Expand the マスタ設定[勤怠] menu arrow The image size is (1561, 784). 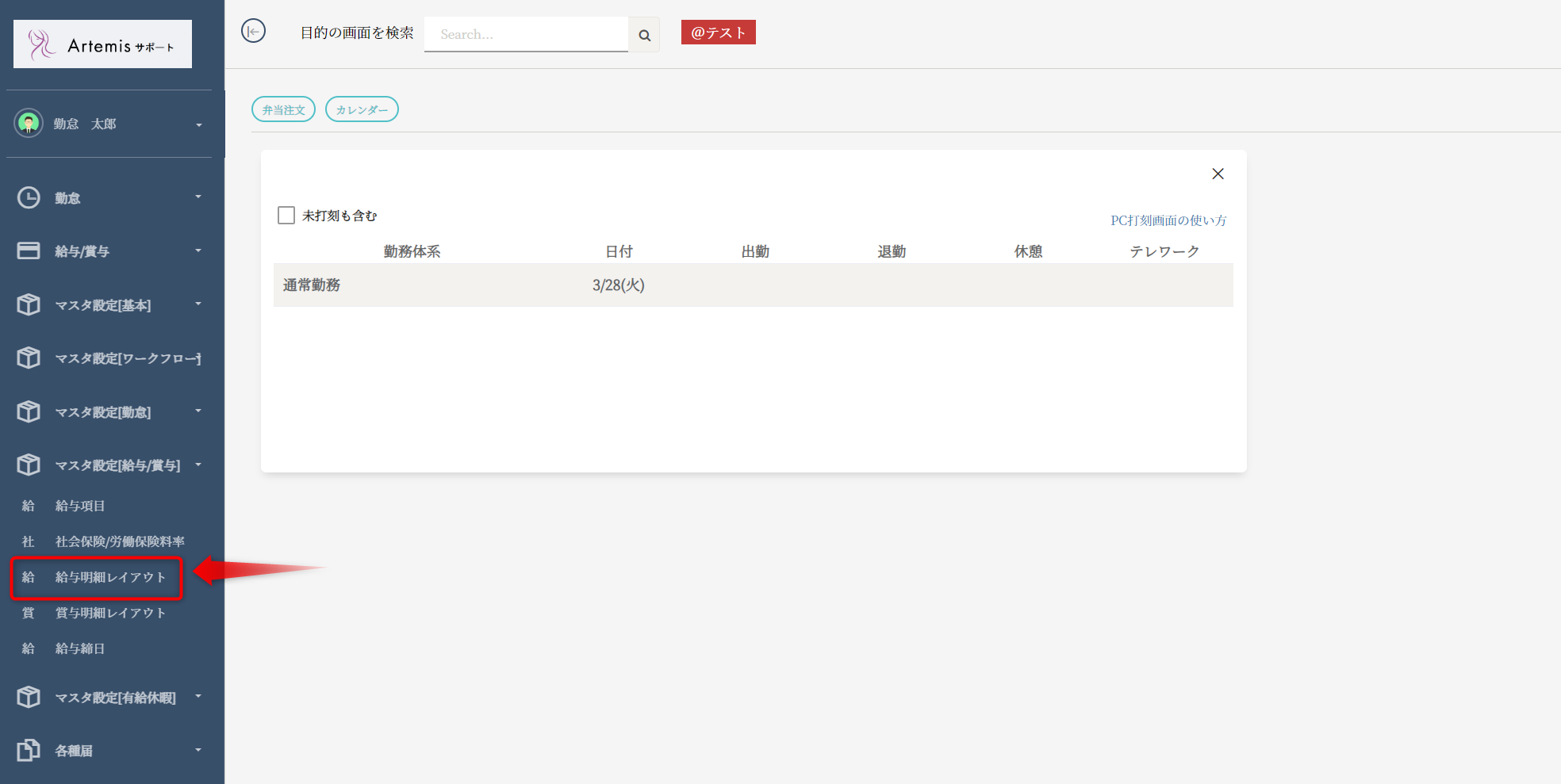coord(198,411)
